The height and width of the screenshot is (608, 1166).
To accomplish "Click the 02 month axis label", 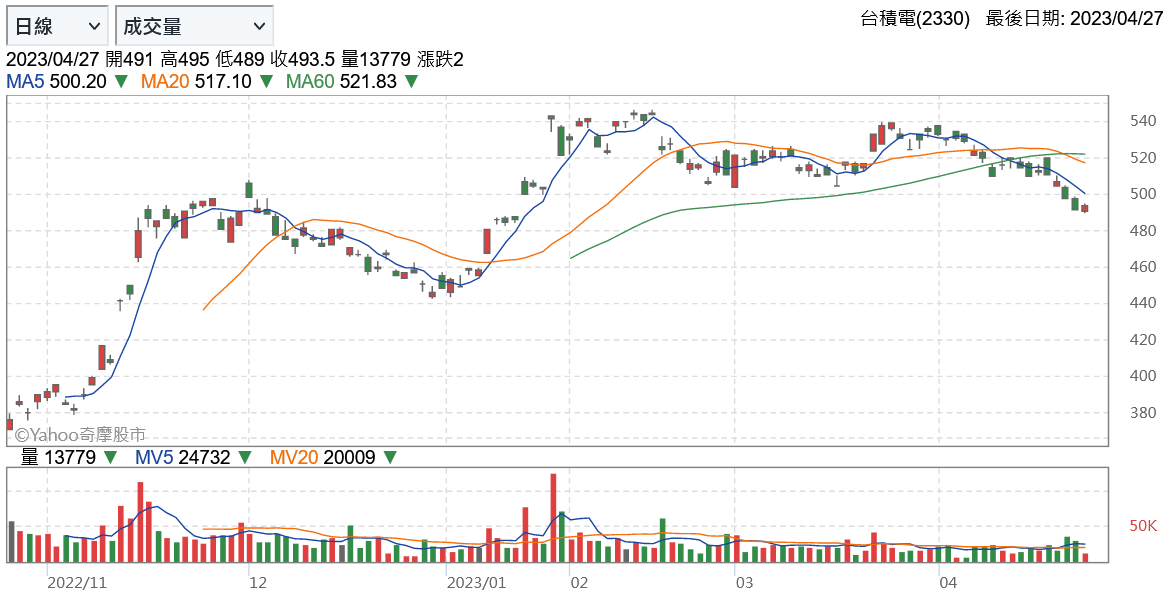I will point(579,583).
